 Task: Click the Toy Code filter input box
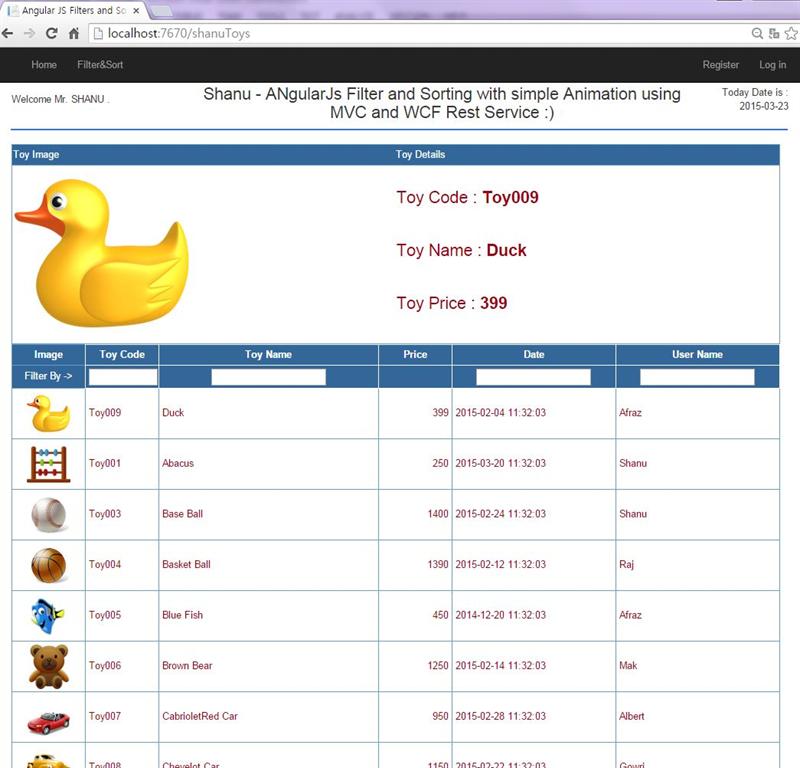(122, 376)
